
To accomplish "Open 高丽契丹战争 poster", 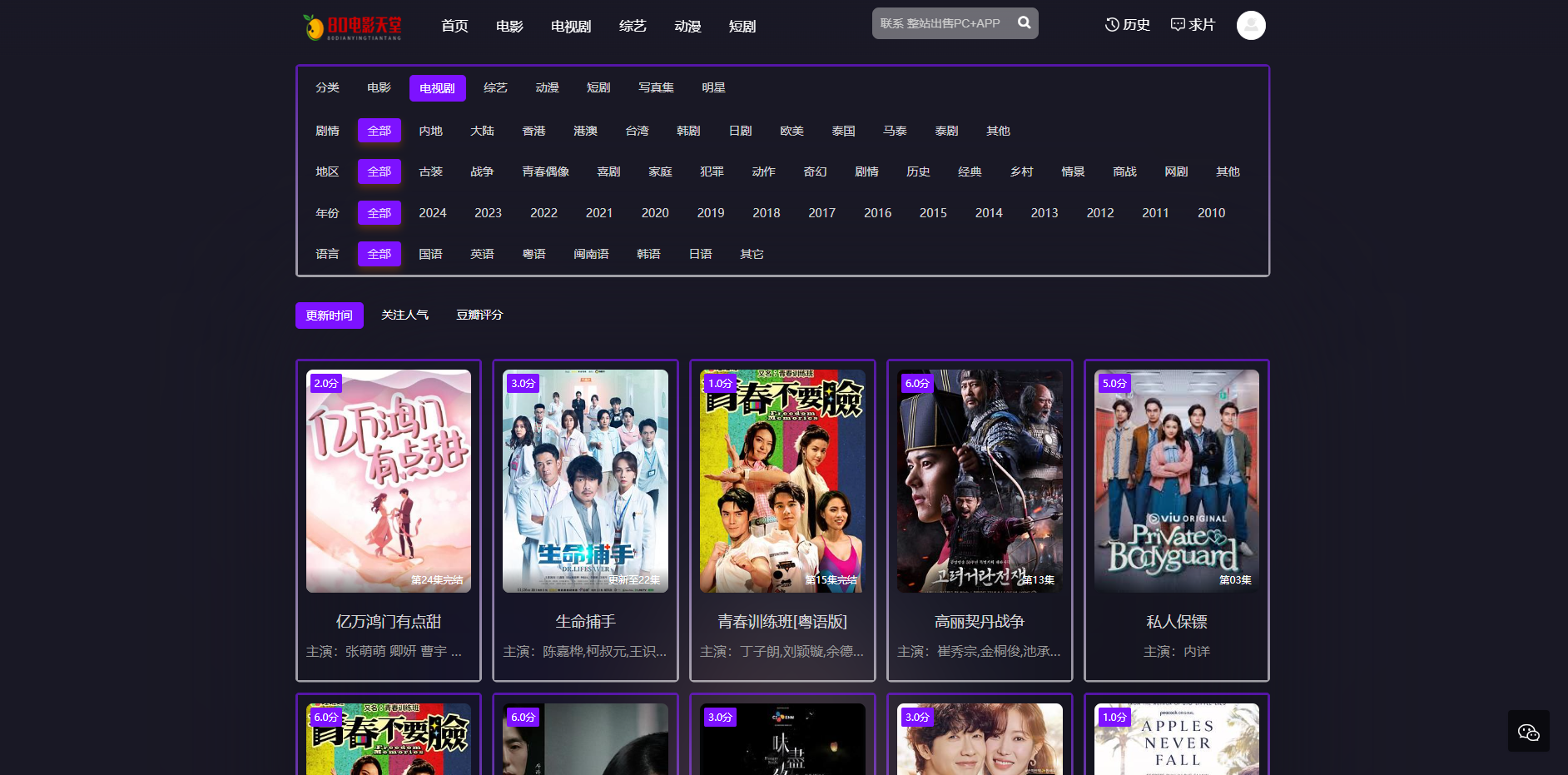I will point(980,481).
